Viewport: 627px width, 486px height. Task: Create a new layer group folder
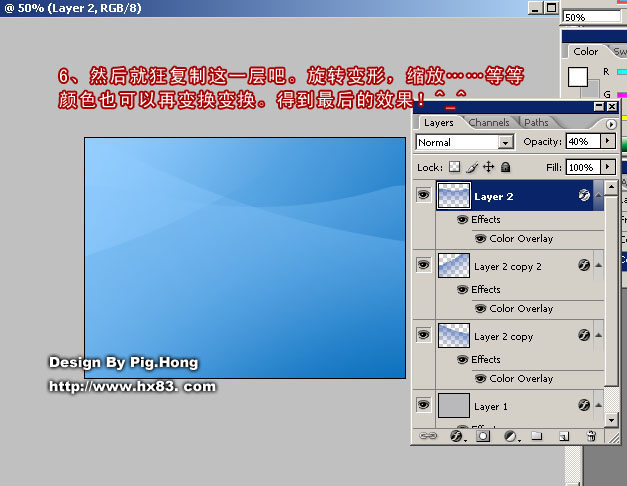(537, 436)
